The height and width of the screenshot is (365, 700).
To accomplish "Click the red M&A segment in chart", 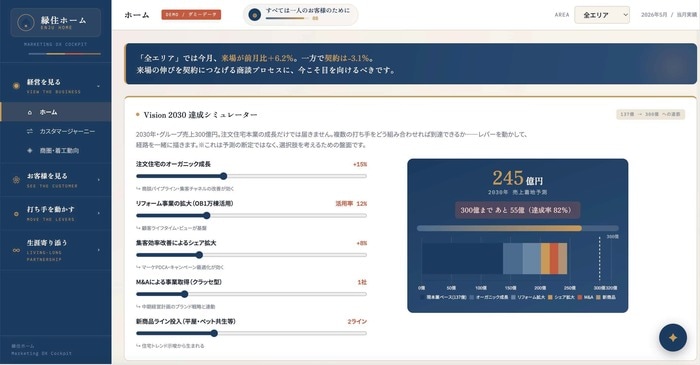I will (554, 258).
